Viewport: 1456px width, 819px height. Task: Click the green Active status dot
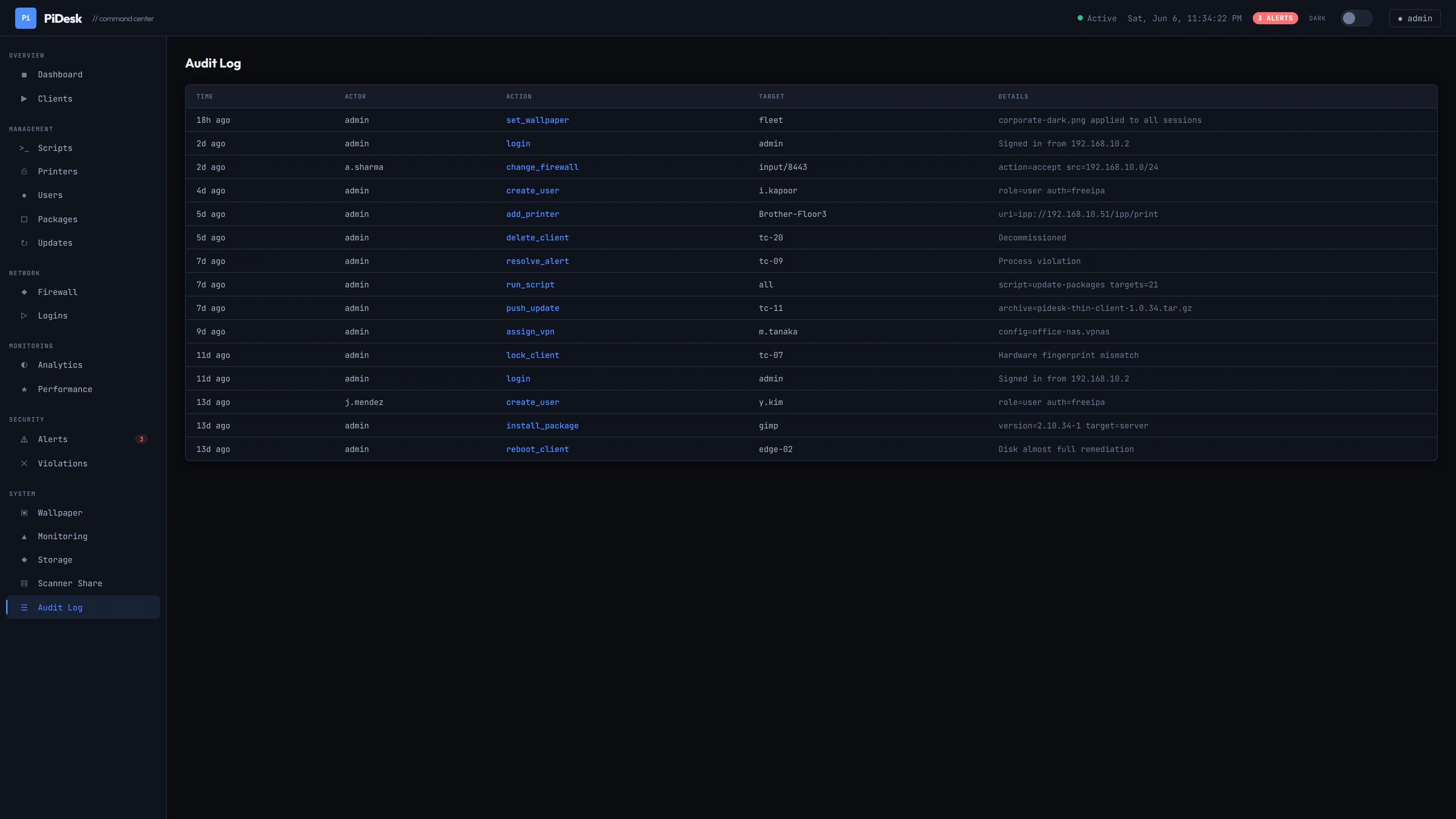1080,18
